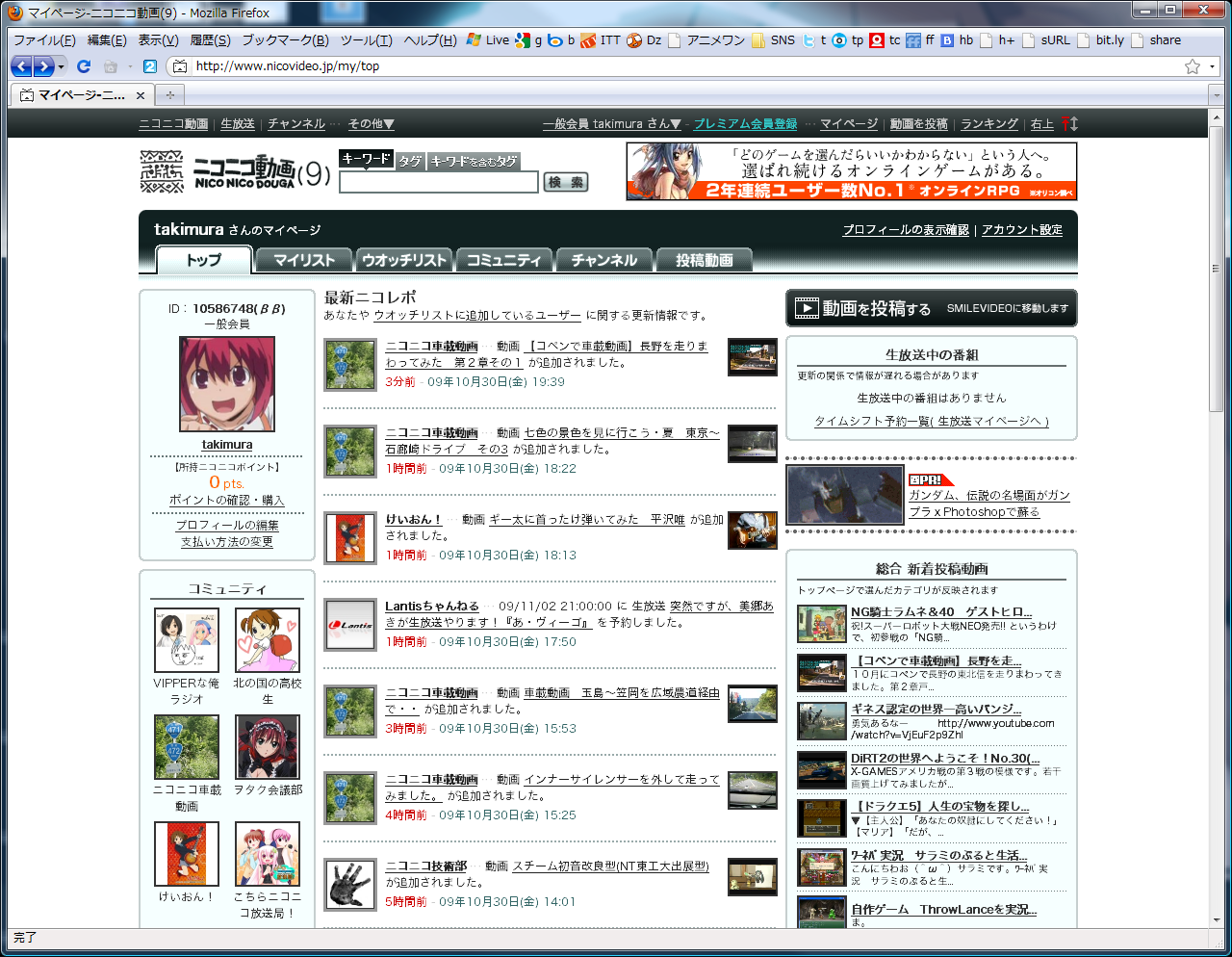Open the sURL bookmark in the toolbar
Screen dimensions: 1232x957
(1046, 40)
